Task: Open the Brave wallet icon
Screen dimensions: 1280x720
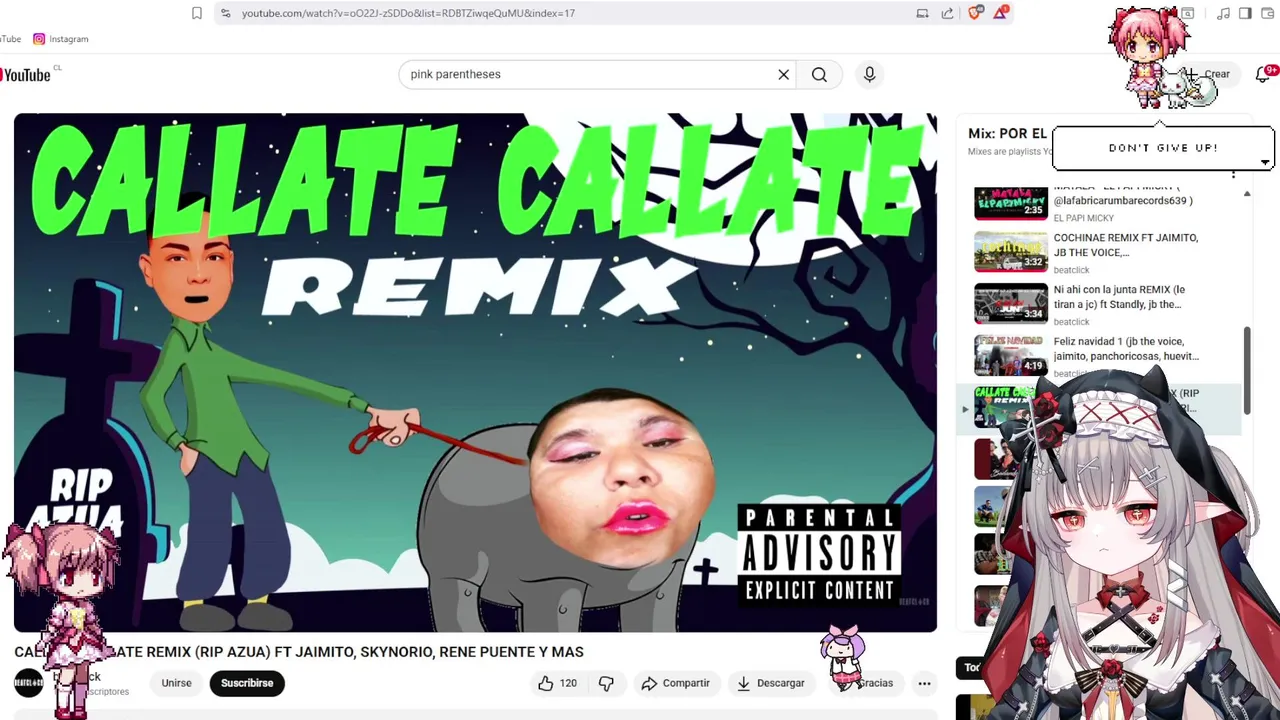Action: click(1268, 13)
